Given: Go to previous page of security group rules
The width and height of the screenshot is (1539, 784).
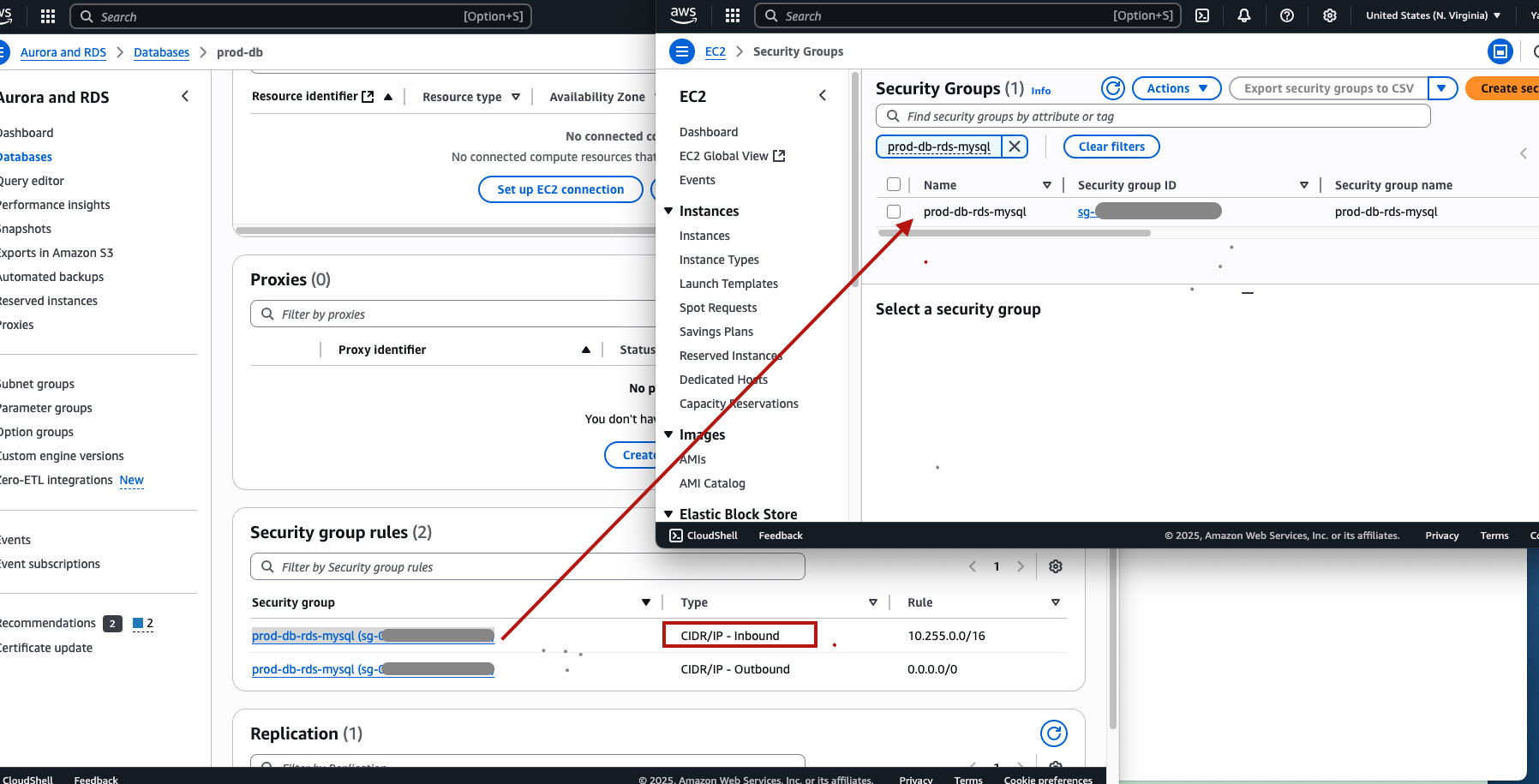Looking at the screenshot, I should (x=973, y=566).
